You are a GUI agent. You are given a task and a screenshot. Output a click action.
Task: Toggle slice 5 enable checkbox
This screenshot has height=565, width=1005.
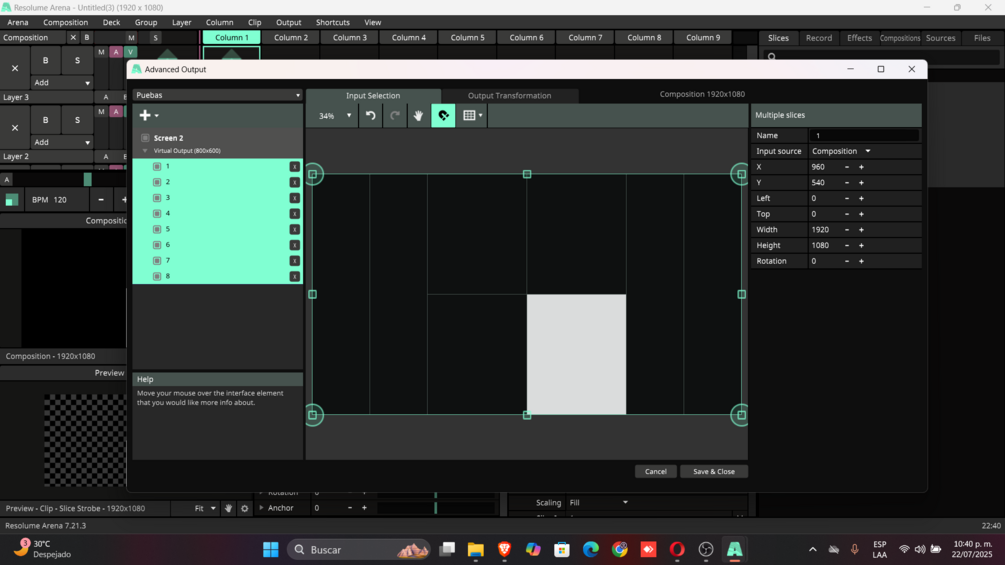point(157,229)
